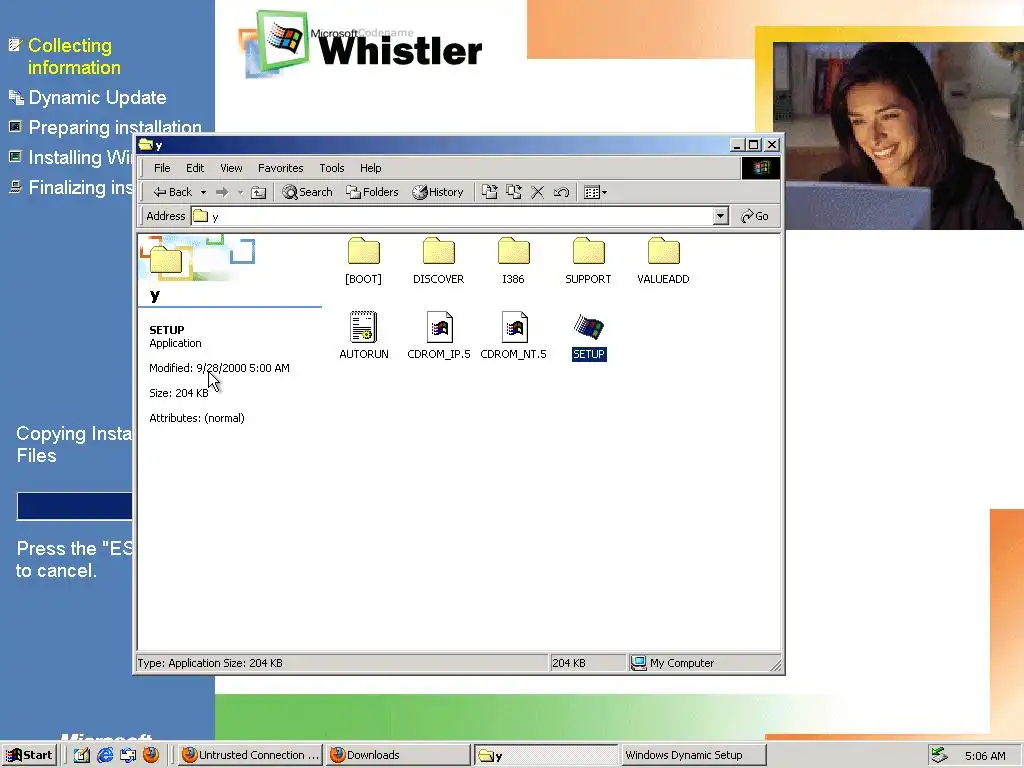
Task: Select the CDROM_NT.5 file
Action: (x=513, y=336)
